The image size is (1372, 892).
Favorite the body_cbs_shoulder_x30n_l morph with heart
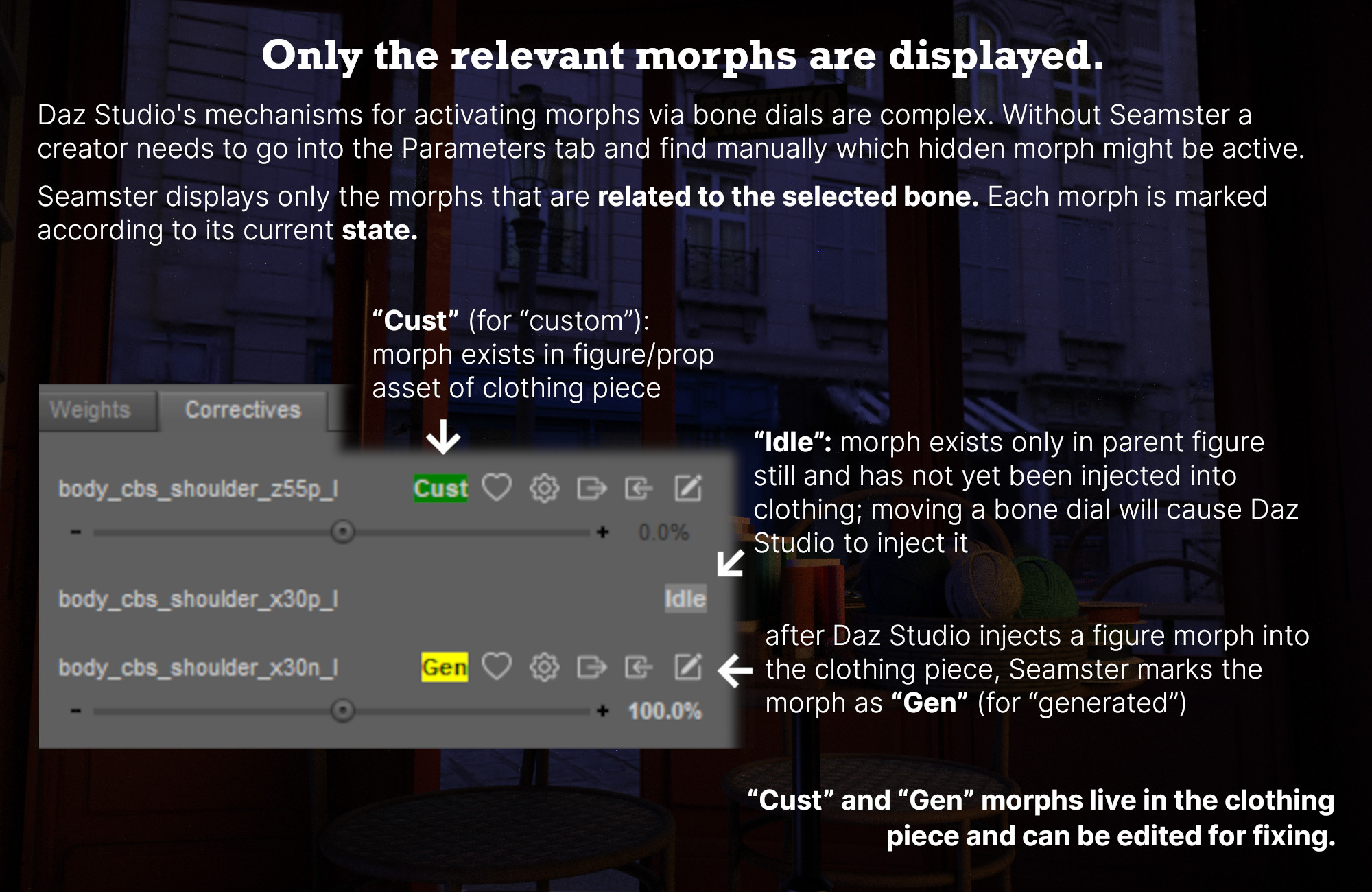(x=496, y=666)
